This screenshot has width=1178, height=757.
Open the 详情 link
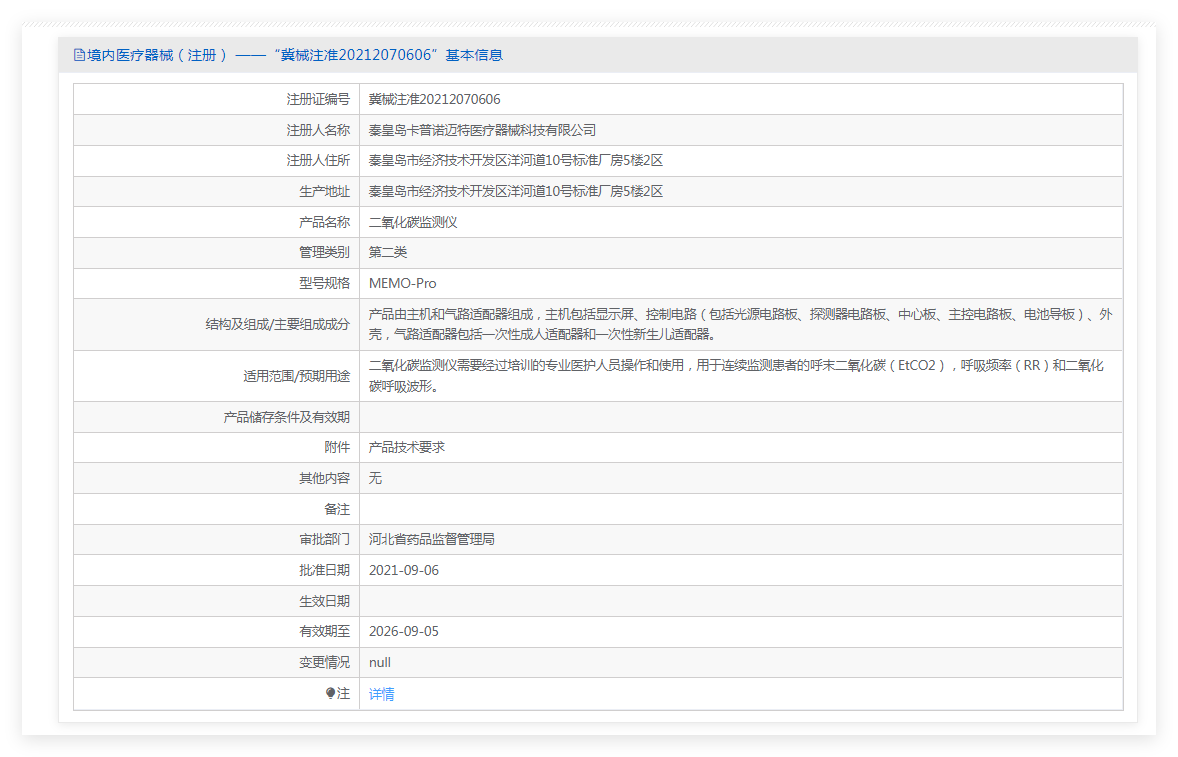click(x=382, y=694)
